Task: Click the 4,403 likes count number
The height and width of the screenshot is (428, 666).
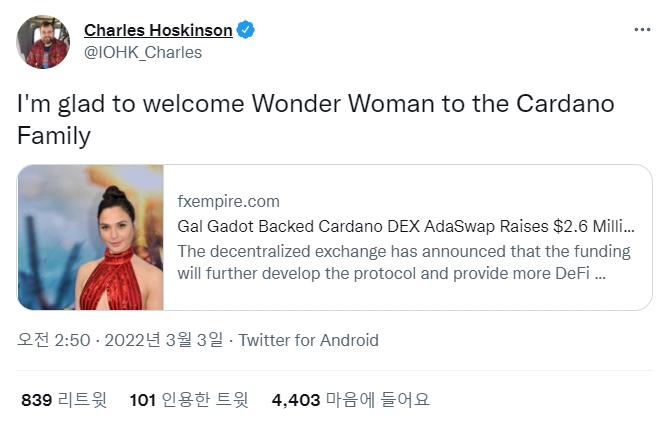Action: click(x=296, y=400)
